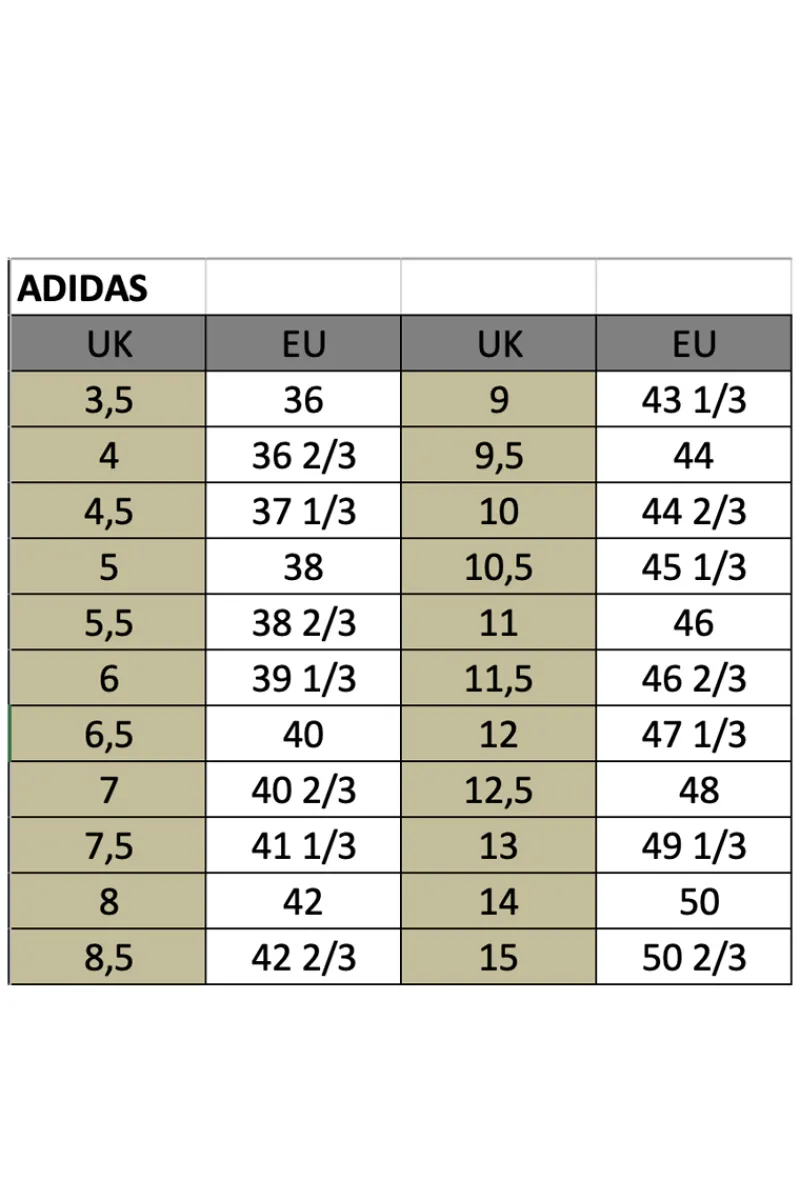Select the UK 9 cell
Image resolution: width=800 pixels, height=1200 pixels.
pyautogui.click(x=498, y=400)
